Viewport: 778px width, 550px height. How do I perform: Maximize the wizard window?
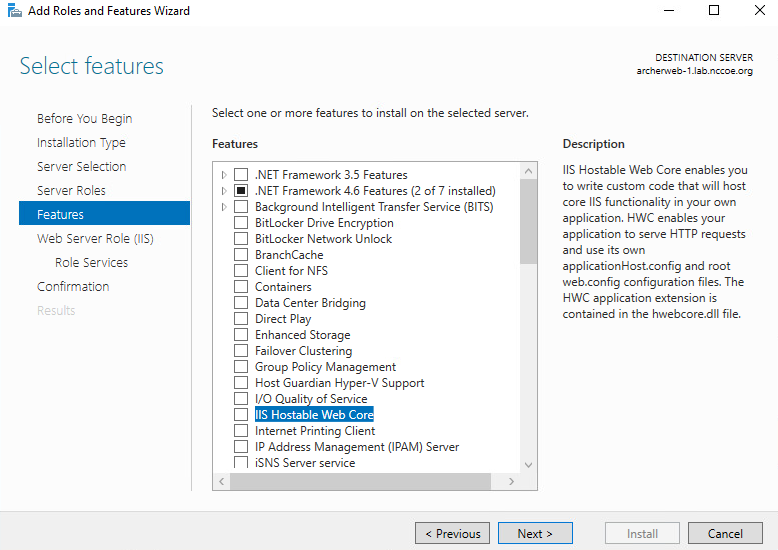tap(714, 10)
